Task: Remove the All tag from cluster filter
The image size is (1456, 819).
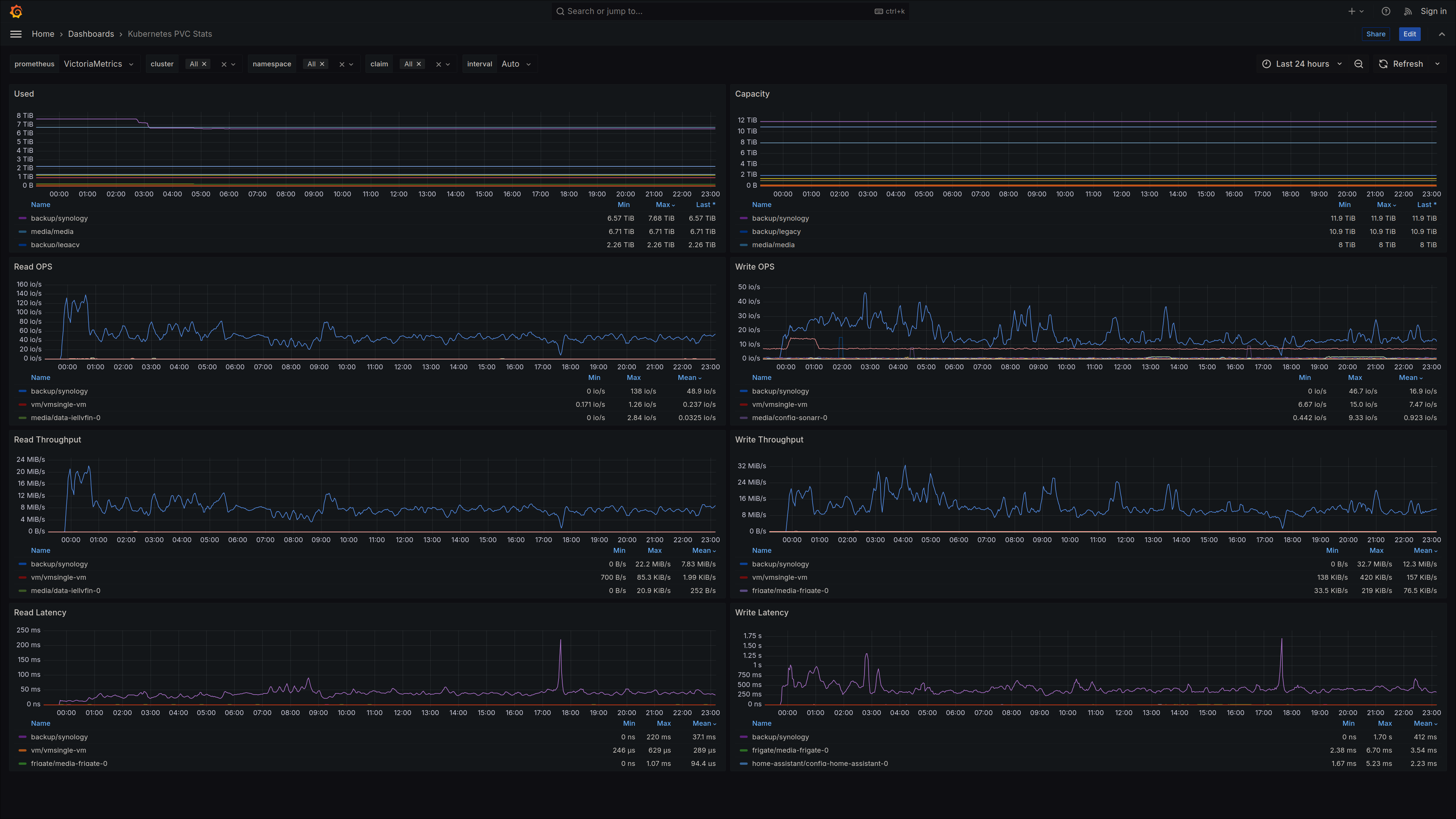Action: tap(204, 64)
